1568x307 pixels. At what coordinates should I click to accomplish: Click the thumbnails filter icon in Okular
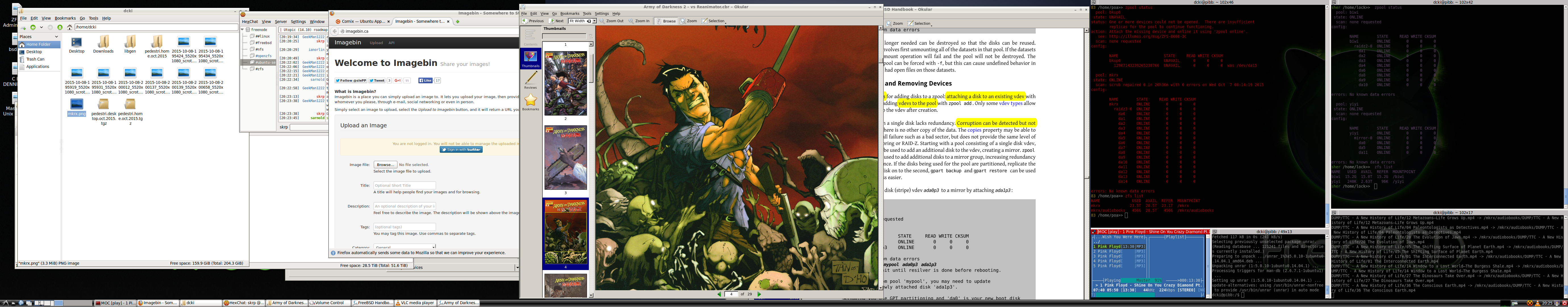click(591, 37)
